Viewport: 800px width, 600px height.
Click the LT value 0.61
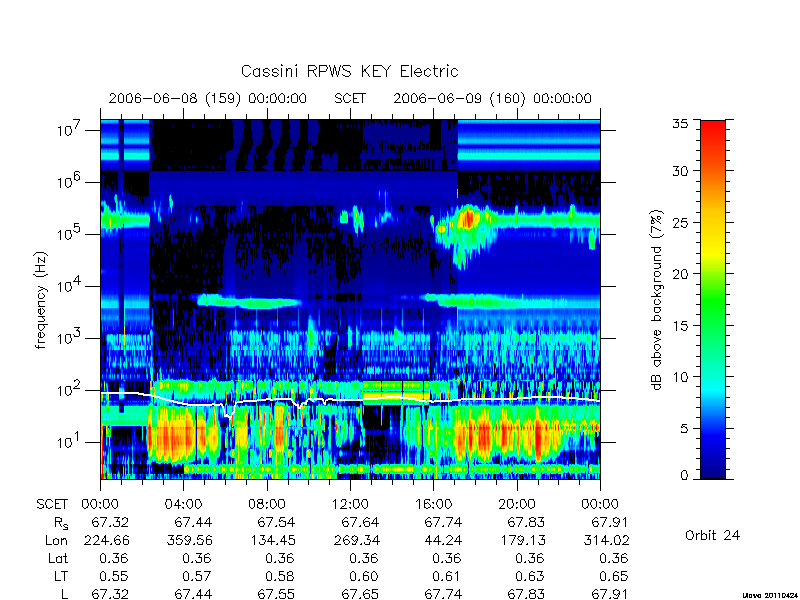(x=446, y=577)
